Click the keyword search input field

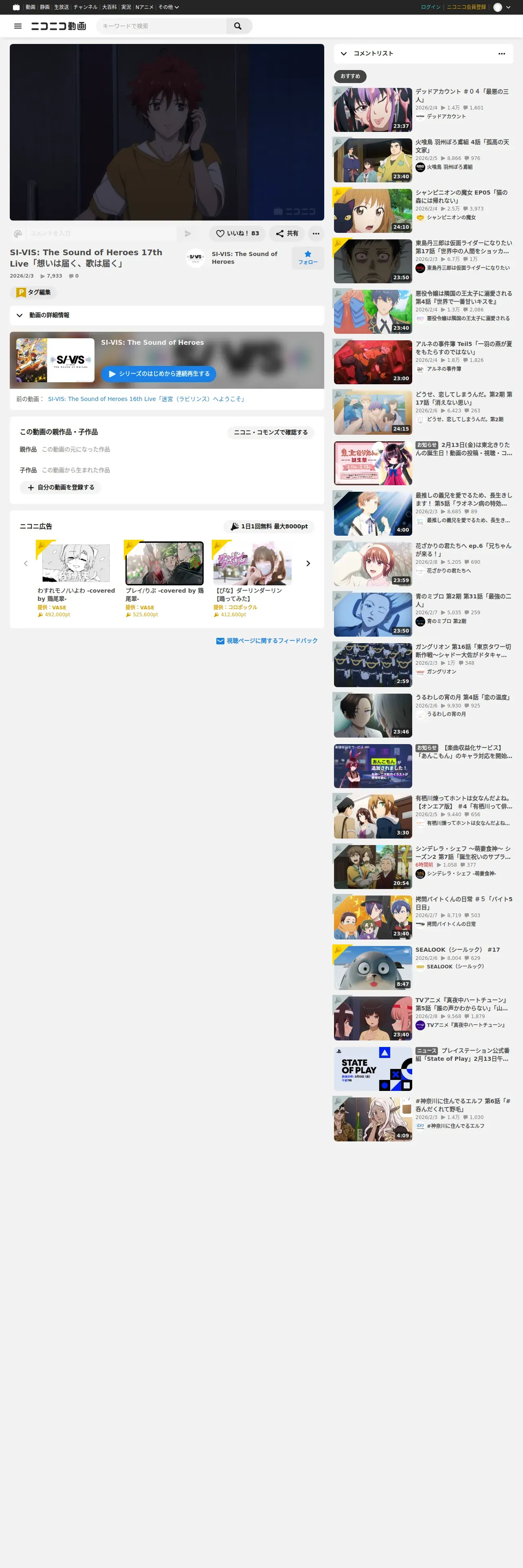tap(162, 26)
